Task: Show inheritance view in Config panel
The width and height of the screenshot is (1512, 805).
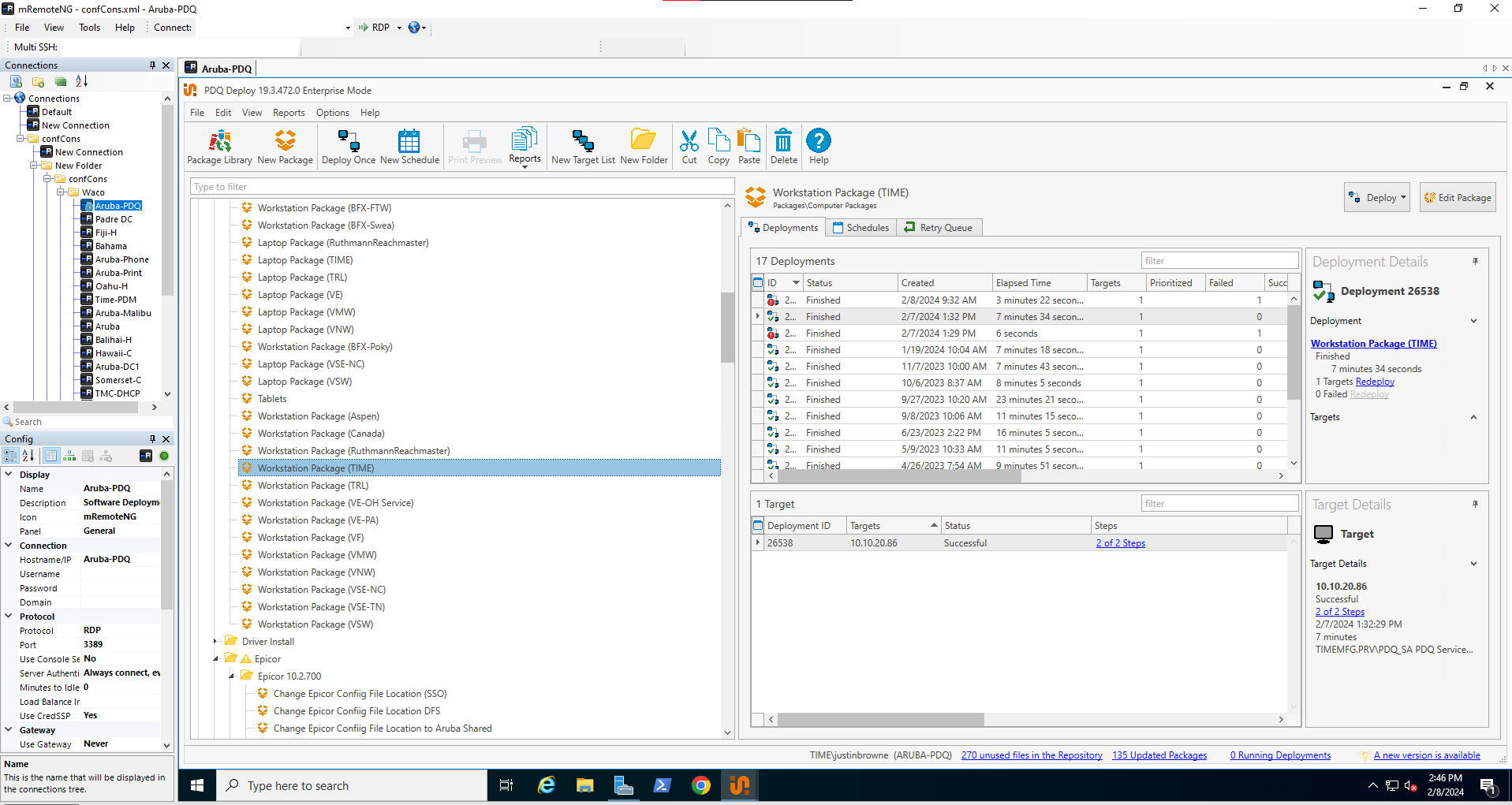Action: (69, 456)
